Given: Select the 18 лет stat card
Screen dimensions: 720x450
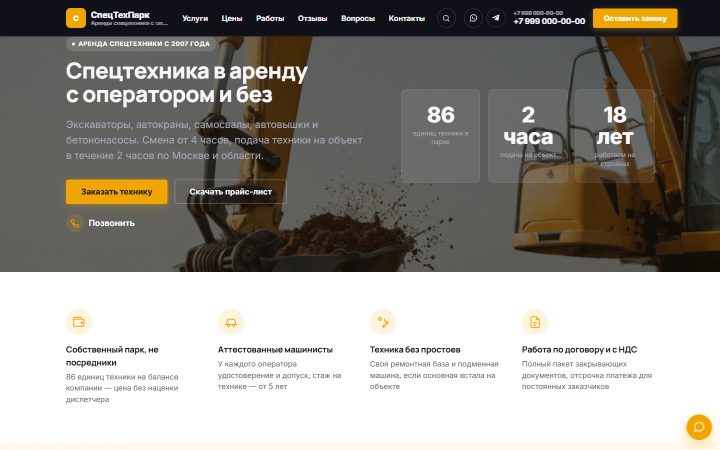Looking at the screenshot, I should click(614, 136).
